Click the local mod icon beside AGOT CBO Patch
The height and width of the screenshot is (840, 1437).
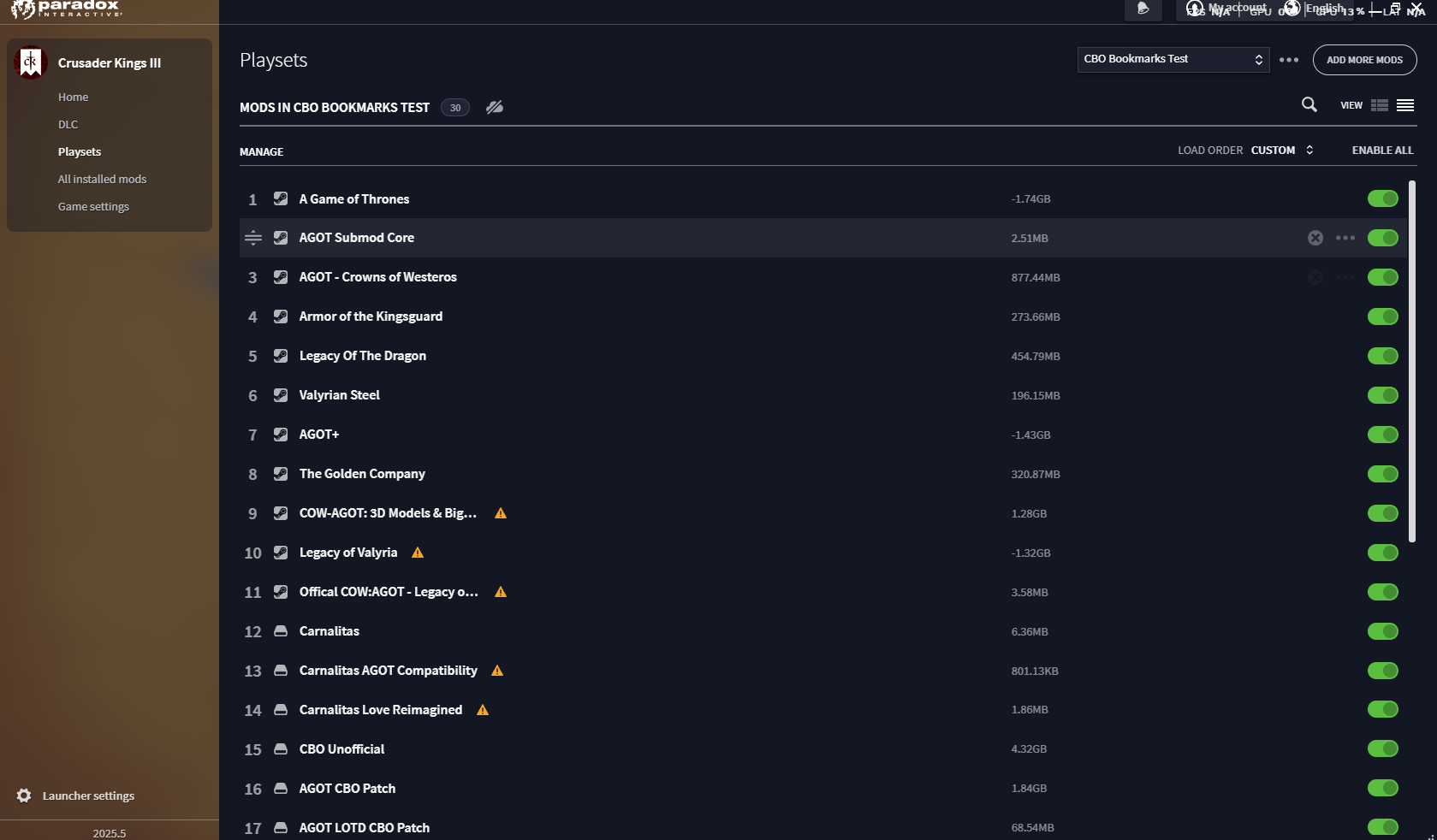(281, 789)
